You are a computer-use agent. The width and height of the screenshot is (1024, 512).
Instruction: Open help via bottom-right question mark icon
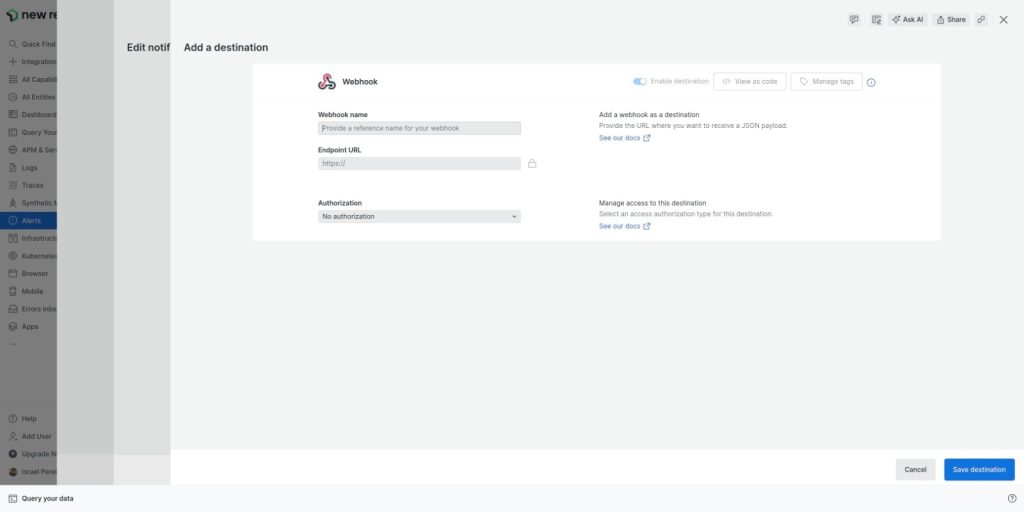tap(1011, 498)
